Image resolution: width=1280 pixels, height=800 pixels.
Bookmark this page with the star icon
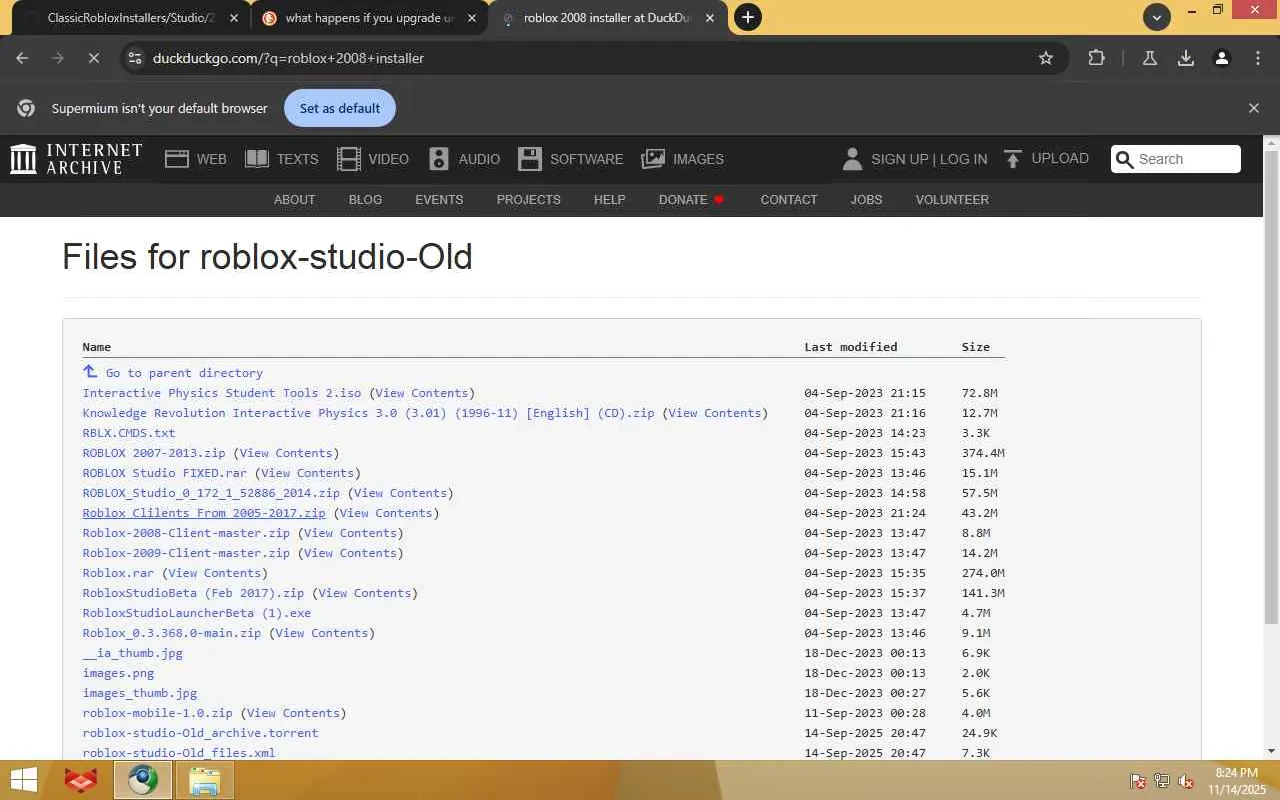pos(1046,58)
